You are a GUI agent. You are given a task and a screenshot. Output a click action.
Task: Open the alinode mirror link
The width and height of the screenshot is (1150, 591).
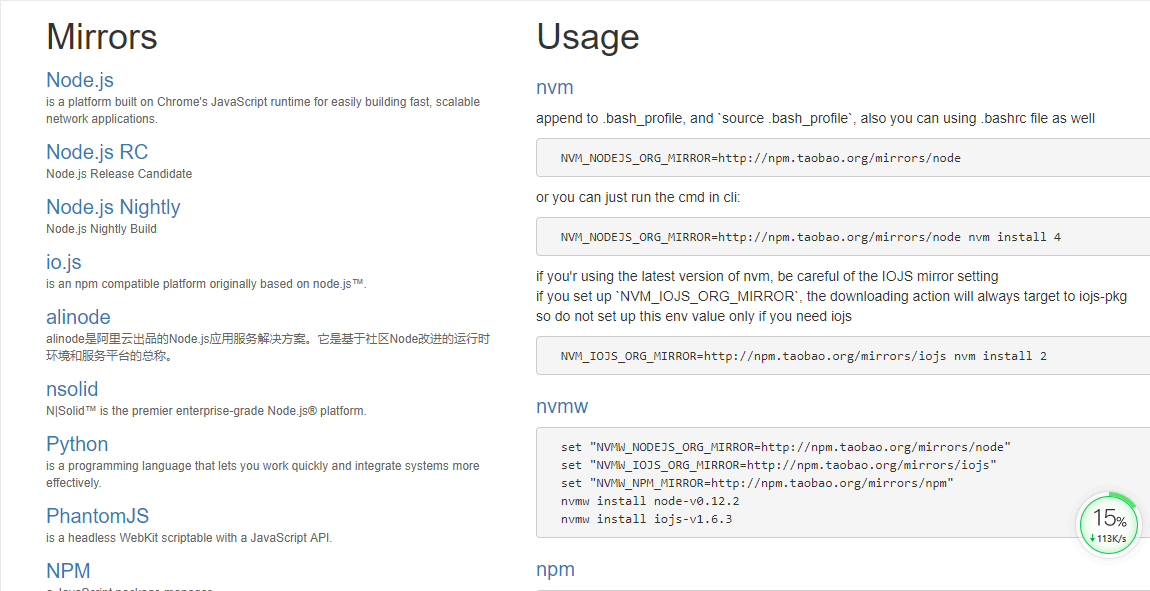pyautogui.click(x=78, y=317)
